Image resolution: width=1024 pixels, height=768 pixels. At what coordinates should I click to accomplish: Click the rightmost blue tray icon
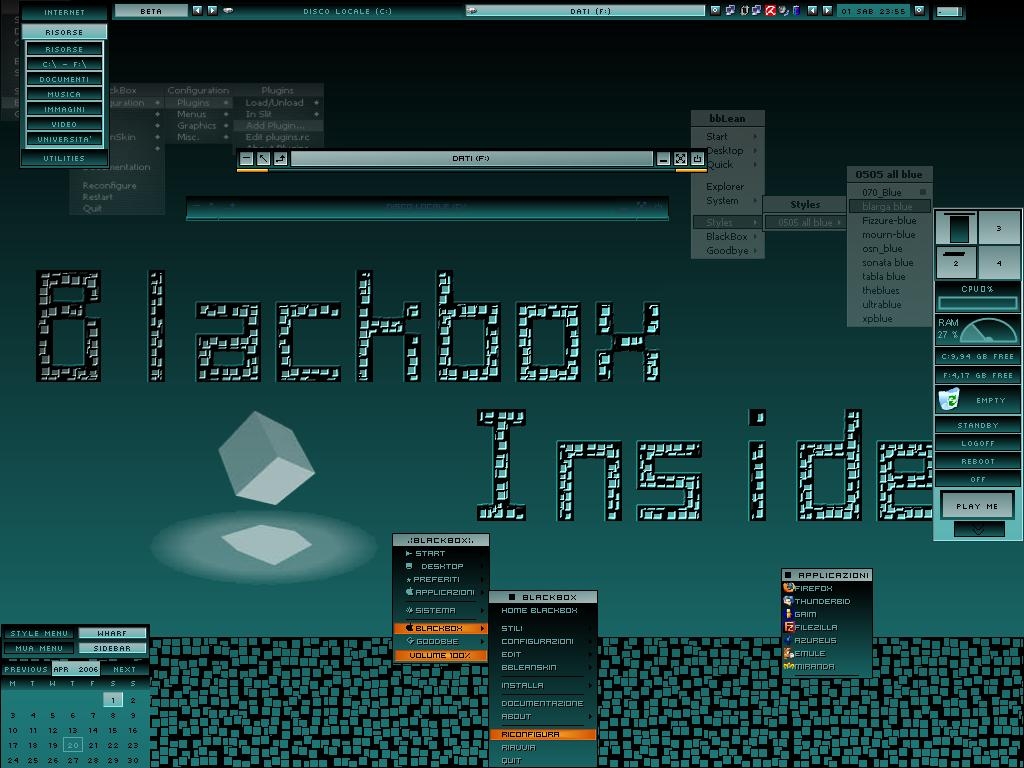[796, 10]
